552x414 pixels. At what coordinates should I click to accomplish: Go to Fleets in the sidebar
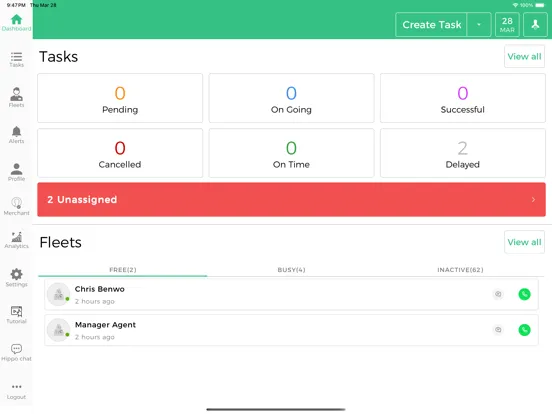click(x=16, y=97)
